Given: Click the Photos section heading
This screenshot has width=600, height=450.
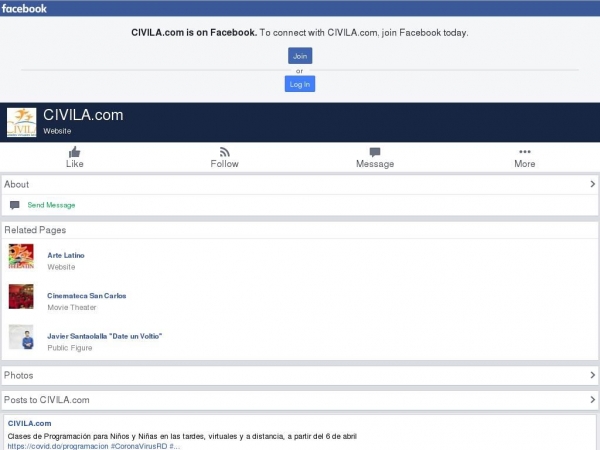Looking at the screenshot, I should (18, 375).
